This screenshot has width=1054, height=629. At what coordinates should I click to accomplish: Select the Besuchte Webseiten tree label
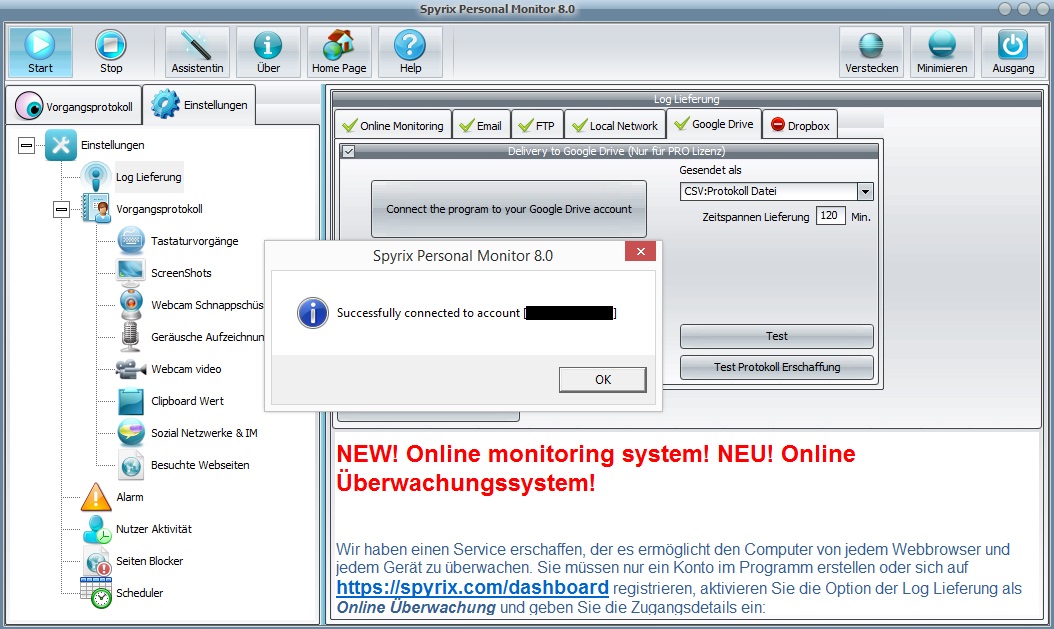pos(200,465)
